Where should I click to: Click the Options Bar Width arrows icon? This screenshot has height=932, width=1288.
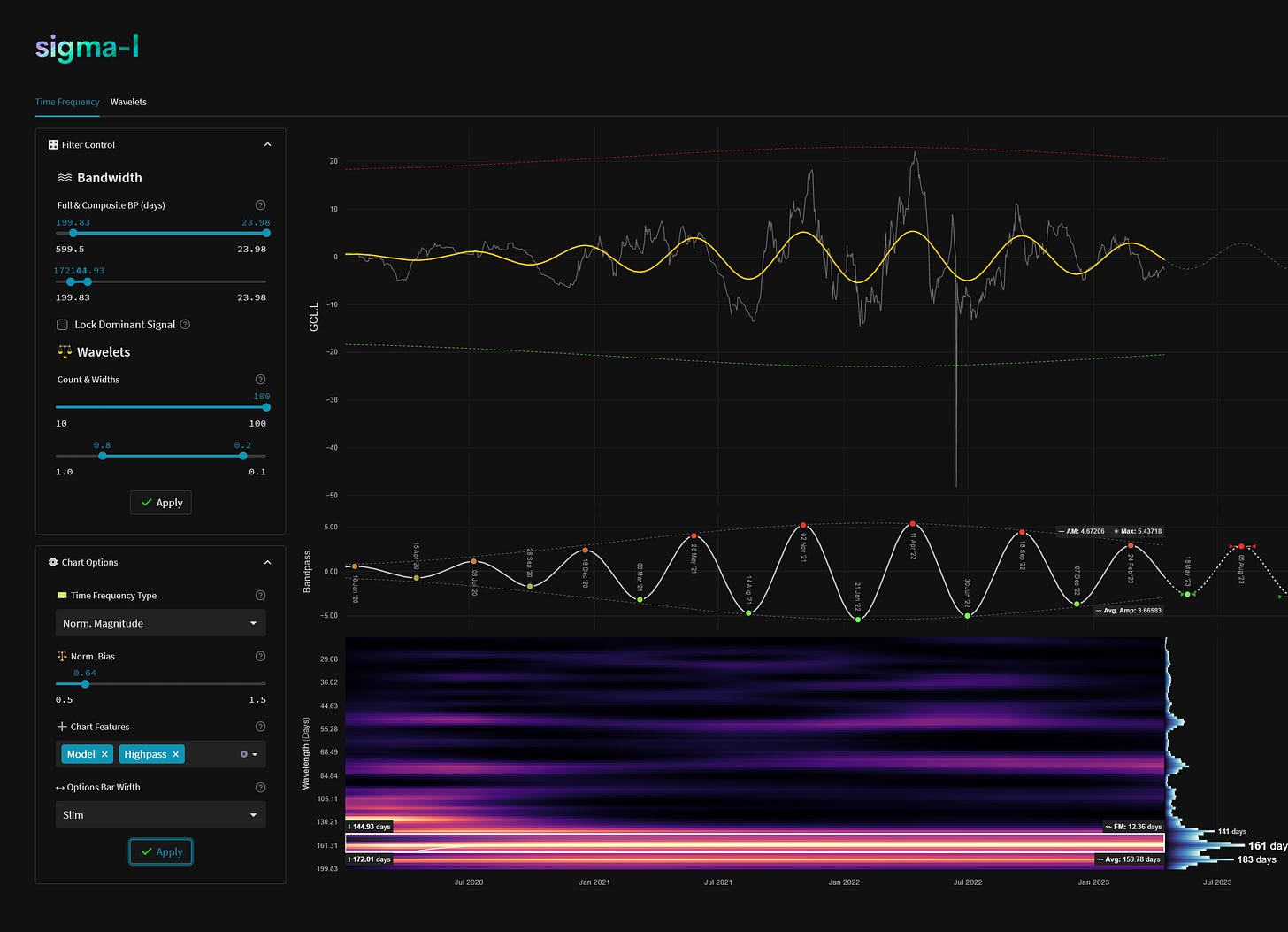(x=60, y=787)
